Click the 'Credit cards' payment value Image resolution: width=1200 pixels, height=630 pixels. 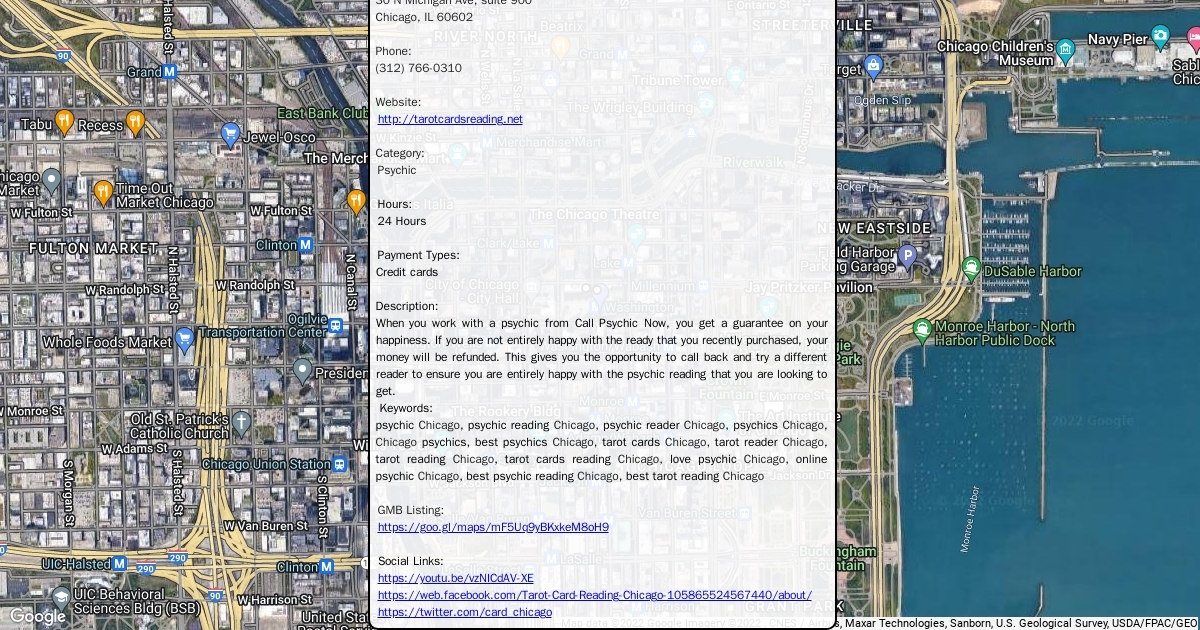pyautogui.click(x=407, y=272)
